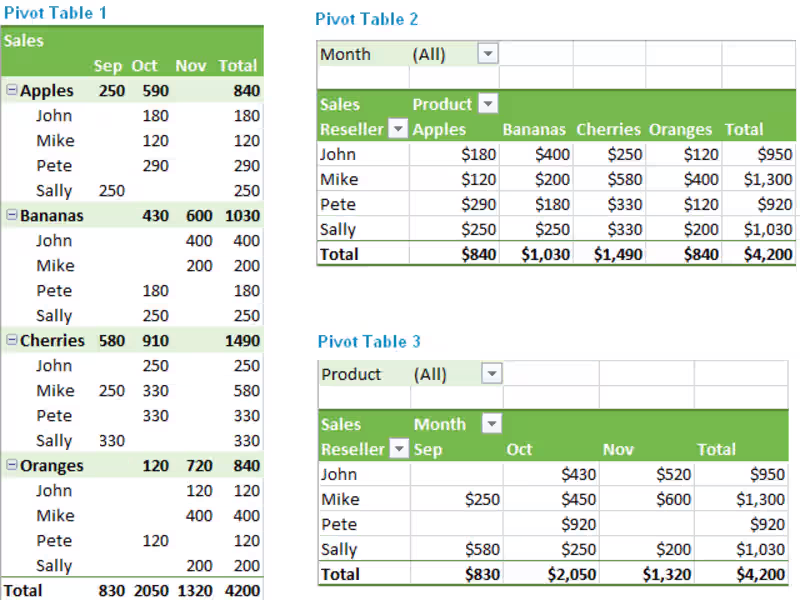Click the Pivot Table 3 title
The height and width of the screenshot is (600, 800).
369,342
